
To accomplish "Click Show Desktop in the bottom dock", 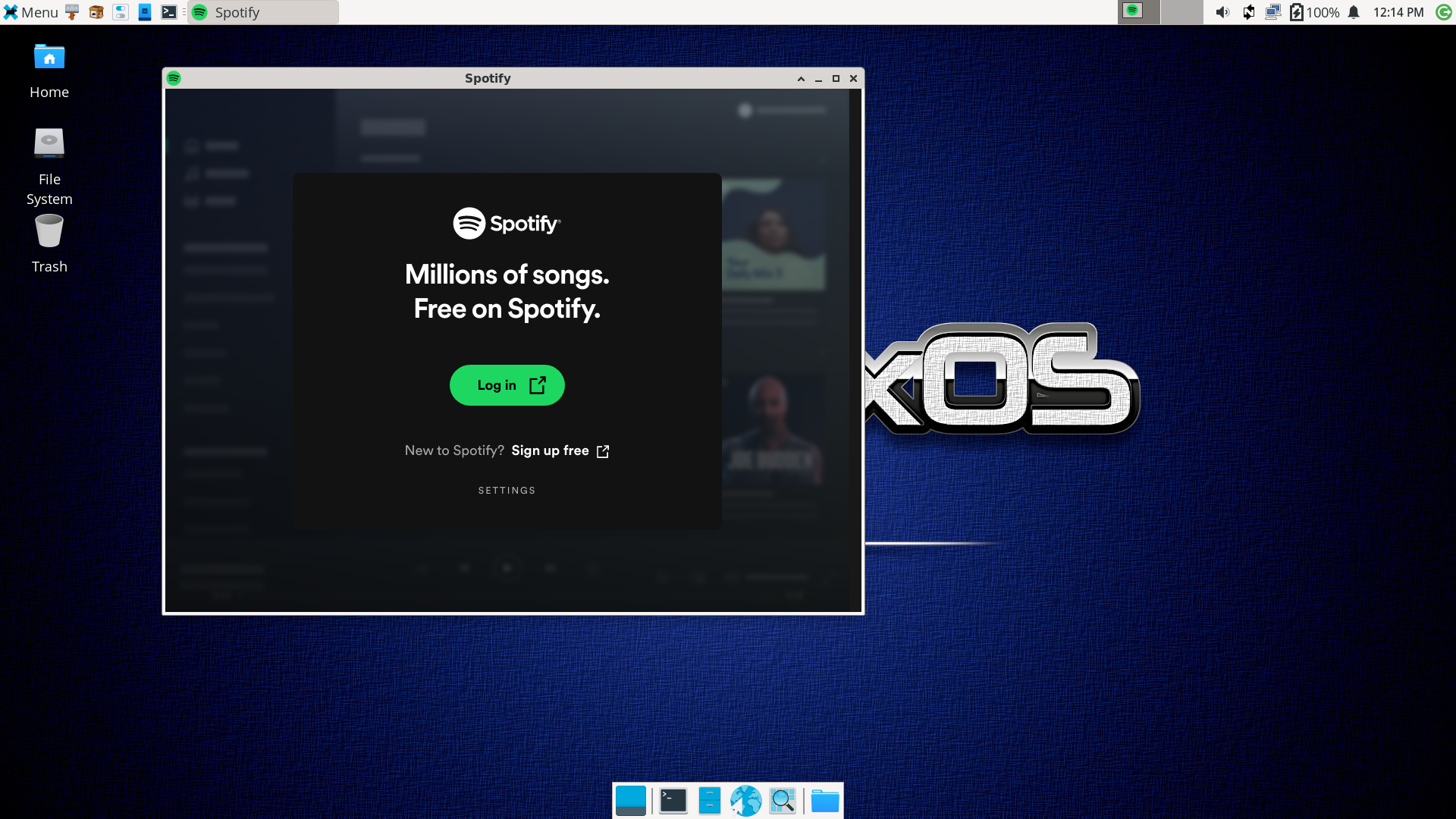I will [x=631, y=801].
